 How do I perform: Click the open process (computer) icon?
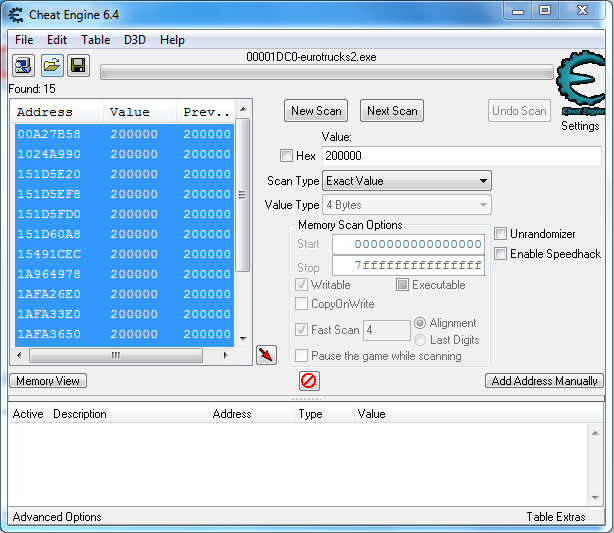point(23,67)
